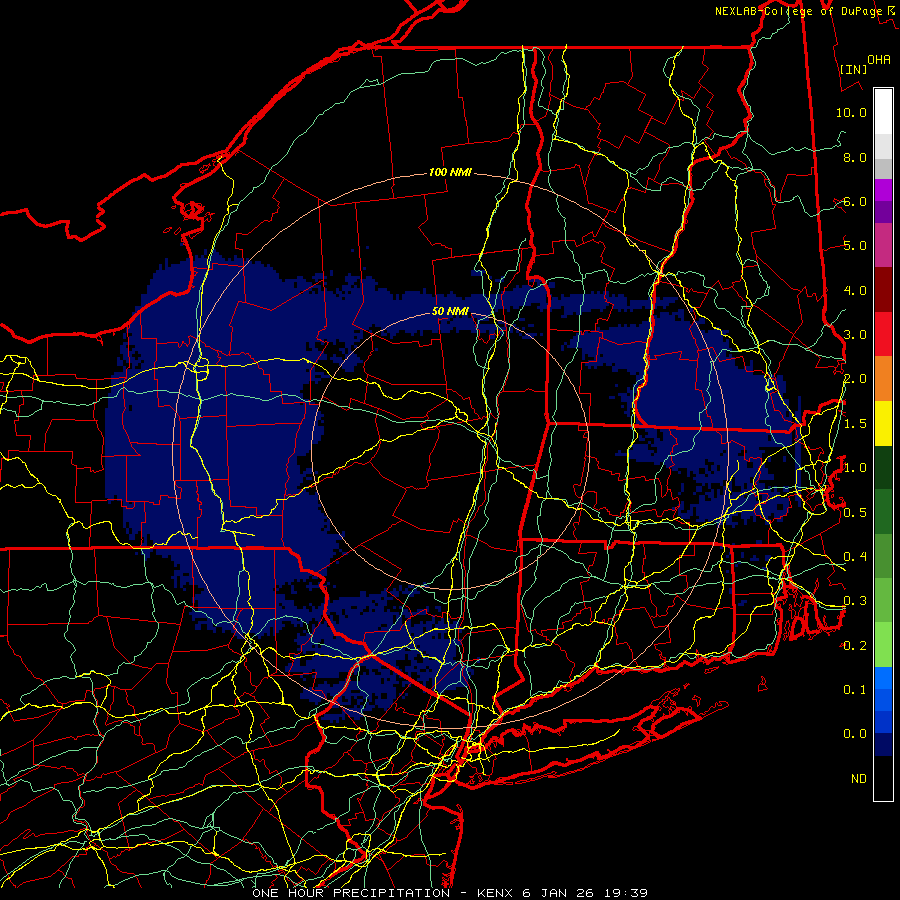Screen dimensions: 900x900
Task: Click the 0.3 legend value
Action: coord(855,601)
